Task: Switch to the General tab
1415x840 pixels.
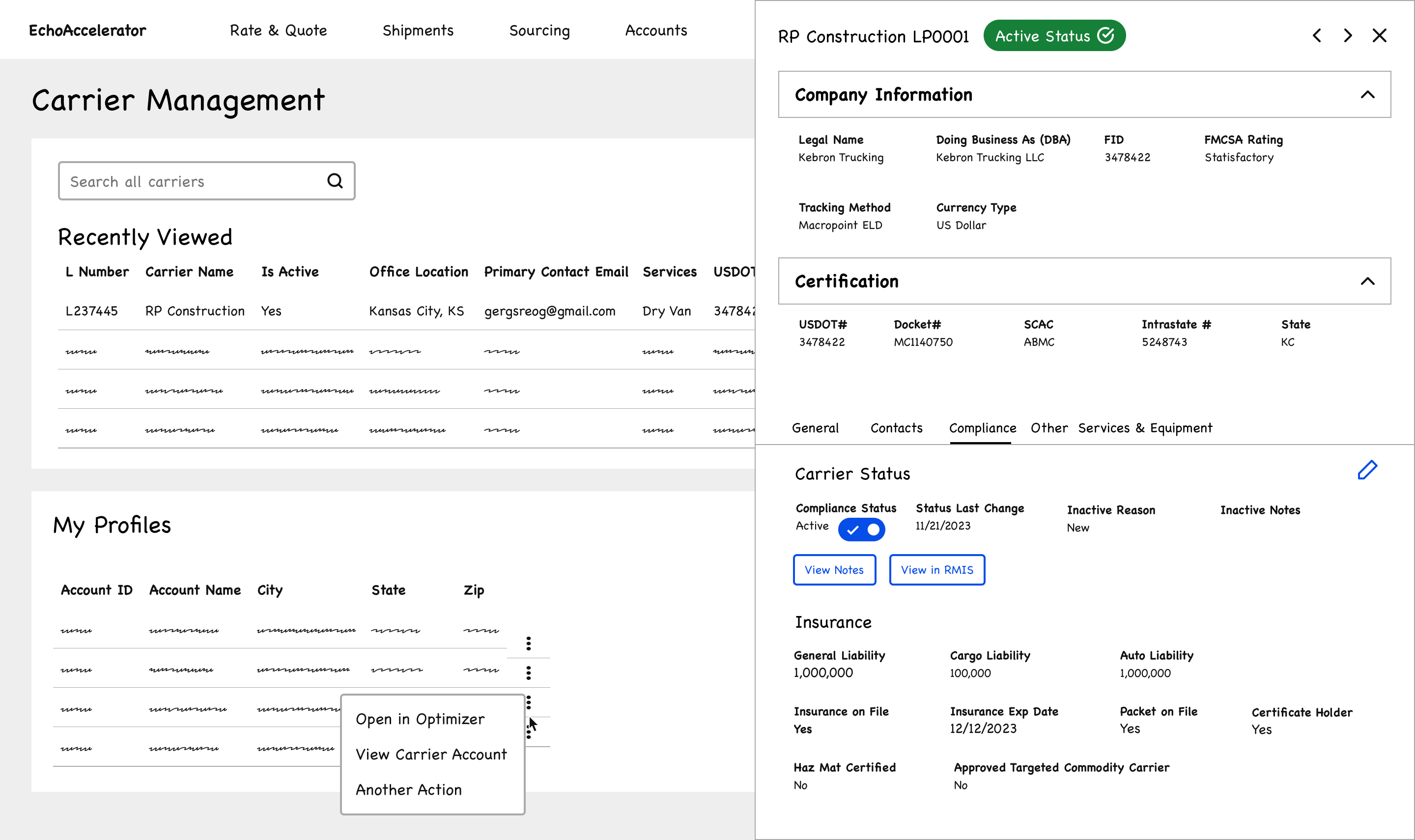Action: tap(815, 428)
